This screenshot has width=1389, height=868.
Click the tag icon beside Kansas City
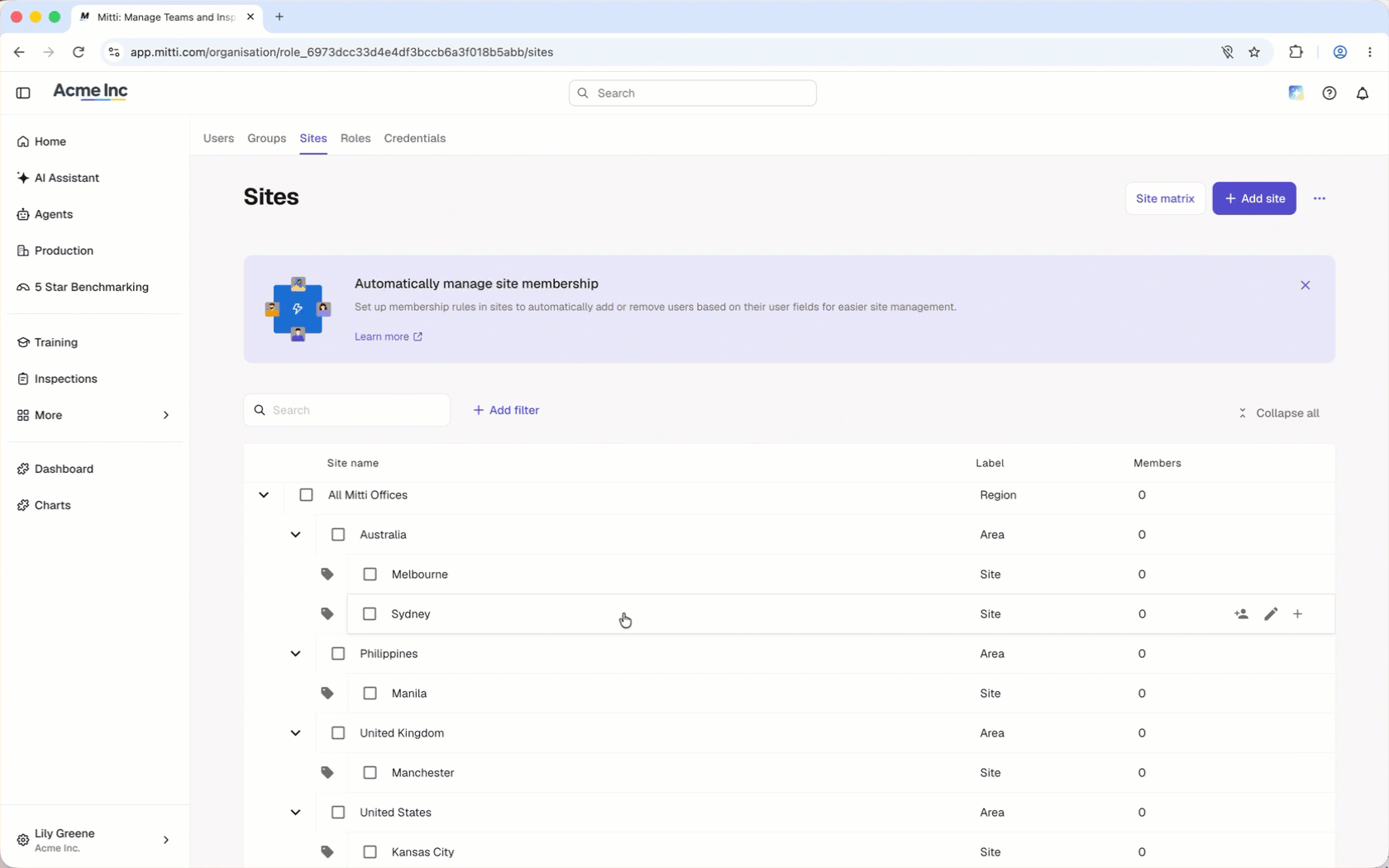tap(327, 852)
